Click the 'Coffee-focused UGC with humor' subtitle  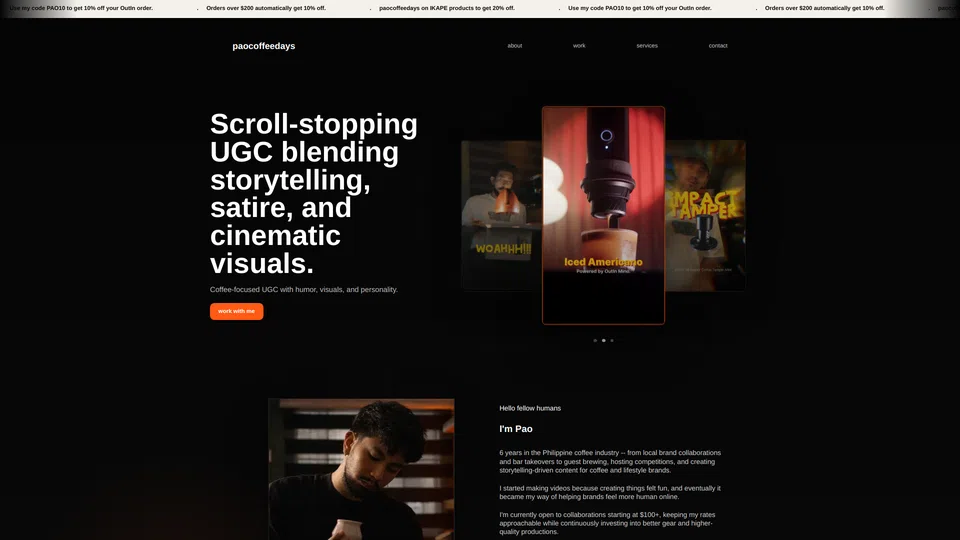click(x=304, y=290)
